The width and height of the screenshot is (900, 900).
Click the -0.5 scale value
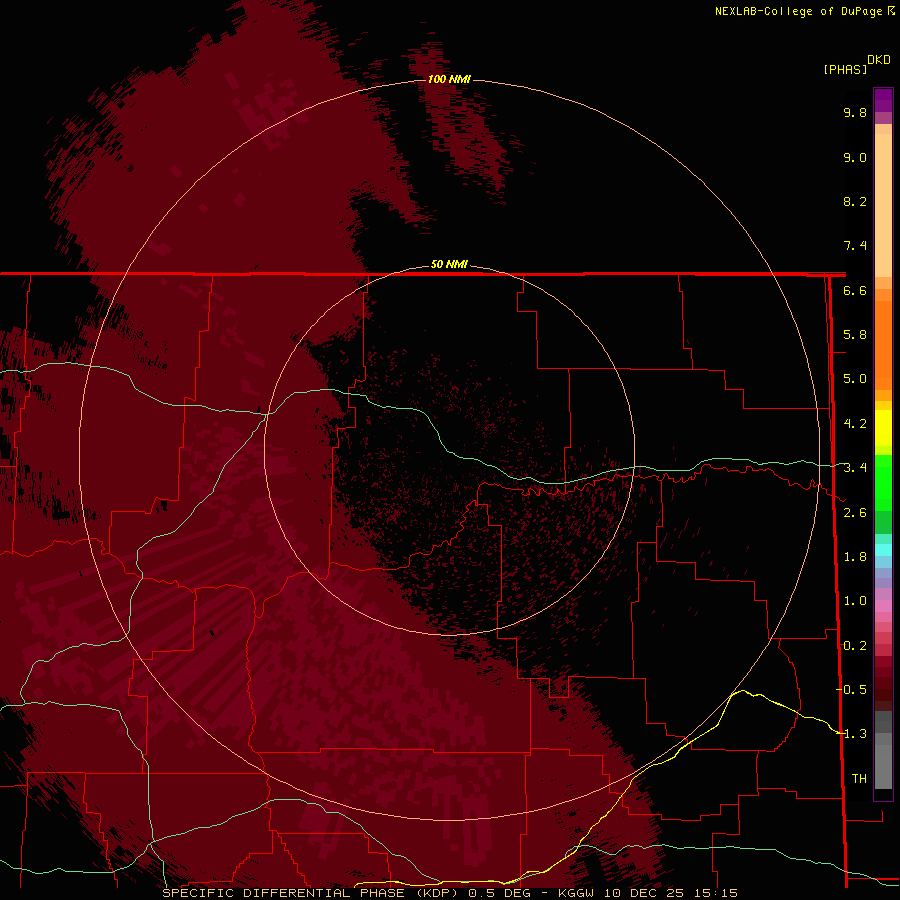851,690
